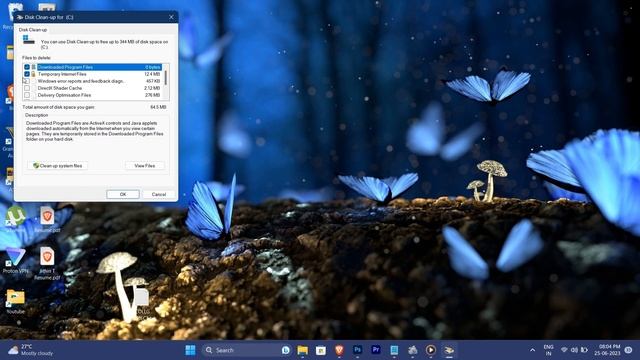The image size is (640, 360).
Task: Open the weather widget showing 27°C
Action: [31, 350]
